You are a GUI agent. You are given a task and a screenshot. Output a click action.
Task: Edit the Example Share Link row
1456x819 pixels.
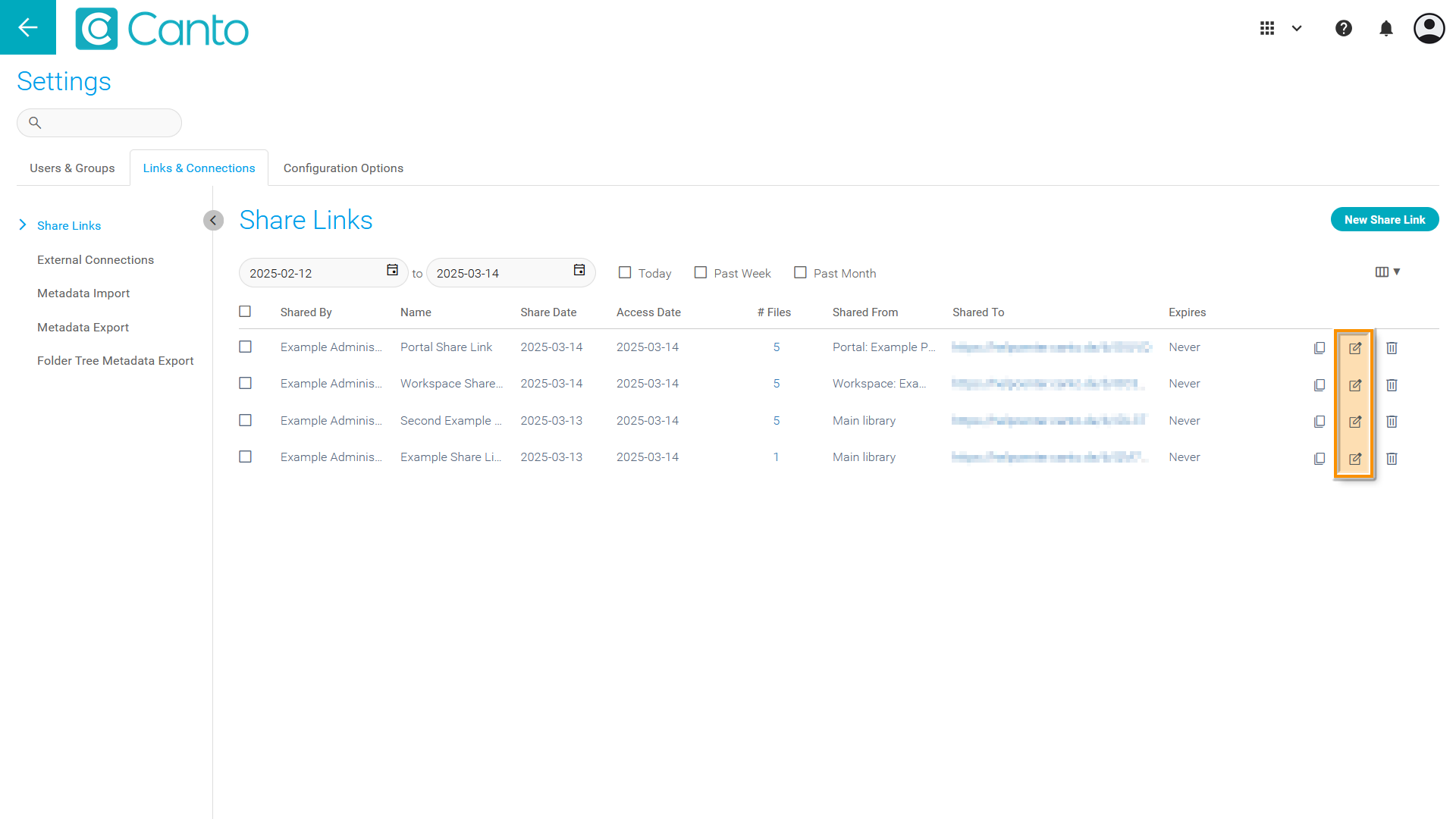1355,459
